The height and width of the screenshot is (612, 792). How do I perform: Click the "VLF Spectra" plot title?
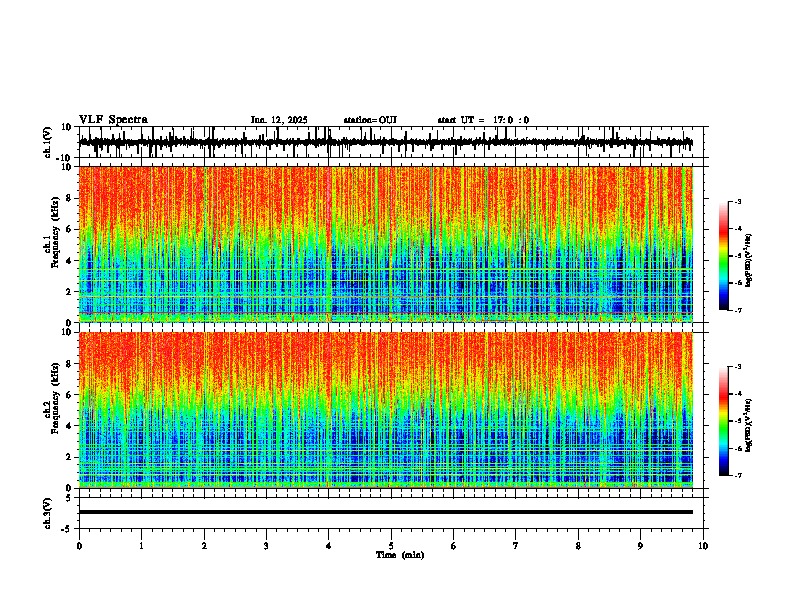pos(113,120)
